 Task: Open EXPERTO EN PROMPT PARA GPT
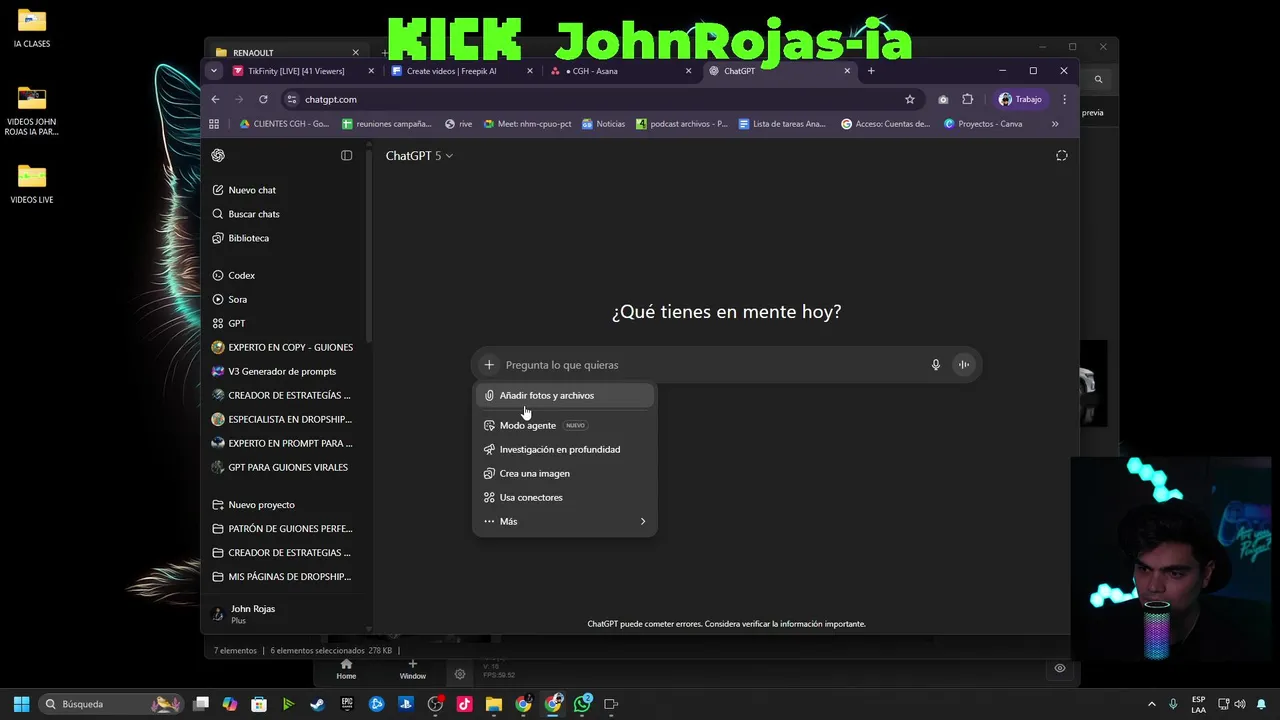coord(284,443)
